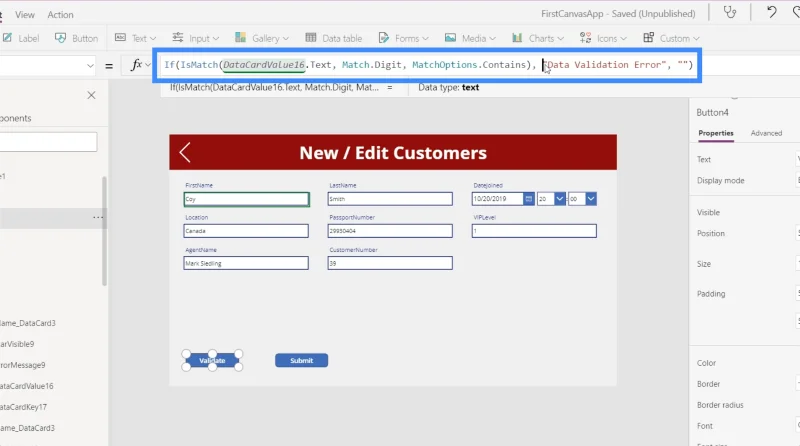Click the PassportNumber input field
Viewport: 800px width, 446px height.
coord(390,231)
